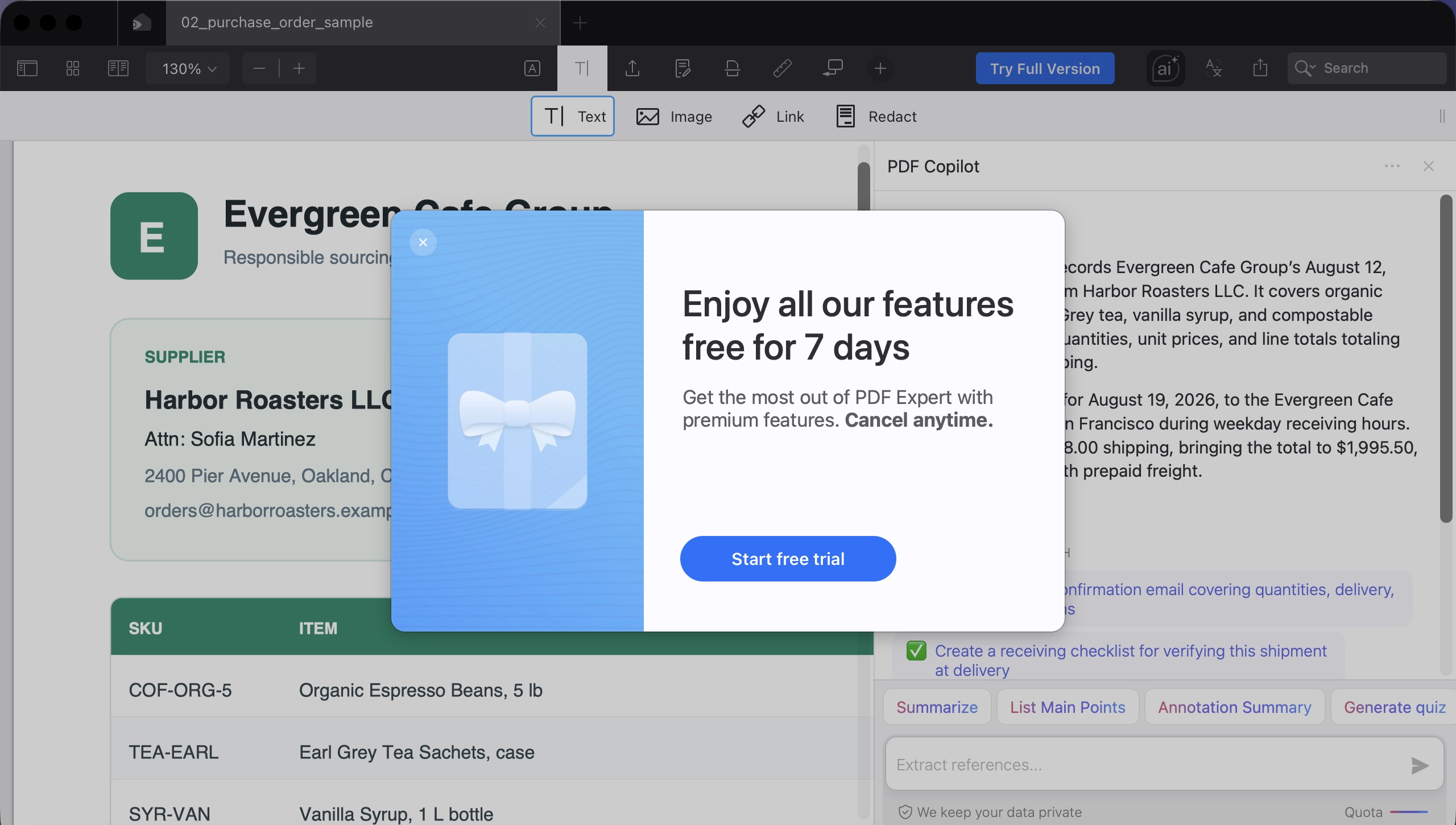The height and width of the screenshot is (825, 1456).
Task: Click into the Search field
Action: [1367, 68]
